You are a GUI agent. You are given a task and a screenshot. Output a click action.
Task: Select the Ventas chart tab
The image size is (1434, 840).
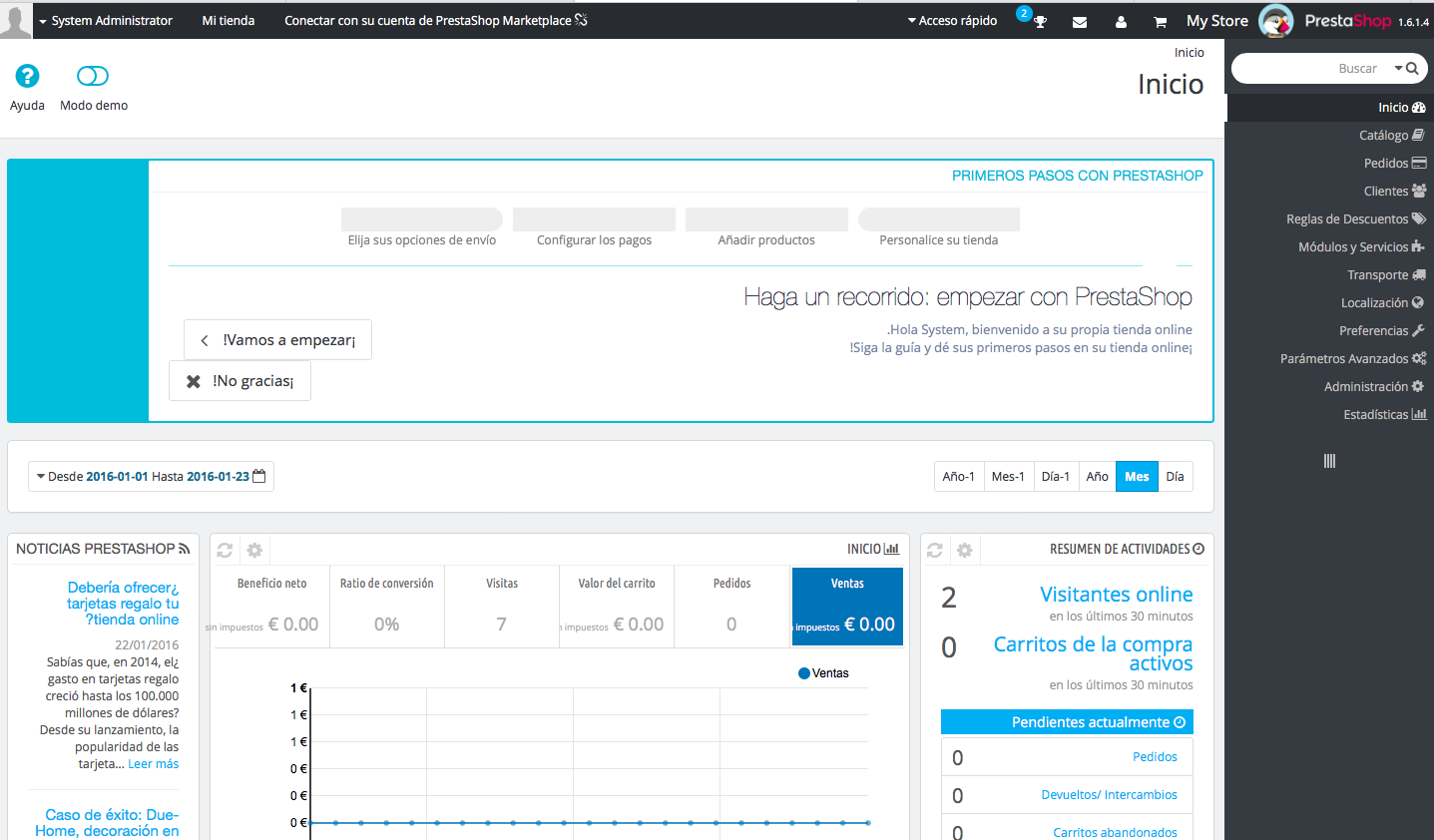(x=847, y=607)
